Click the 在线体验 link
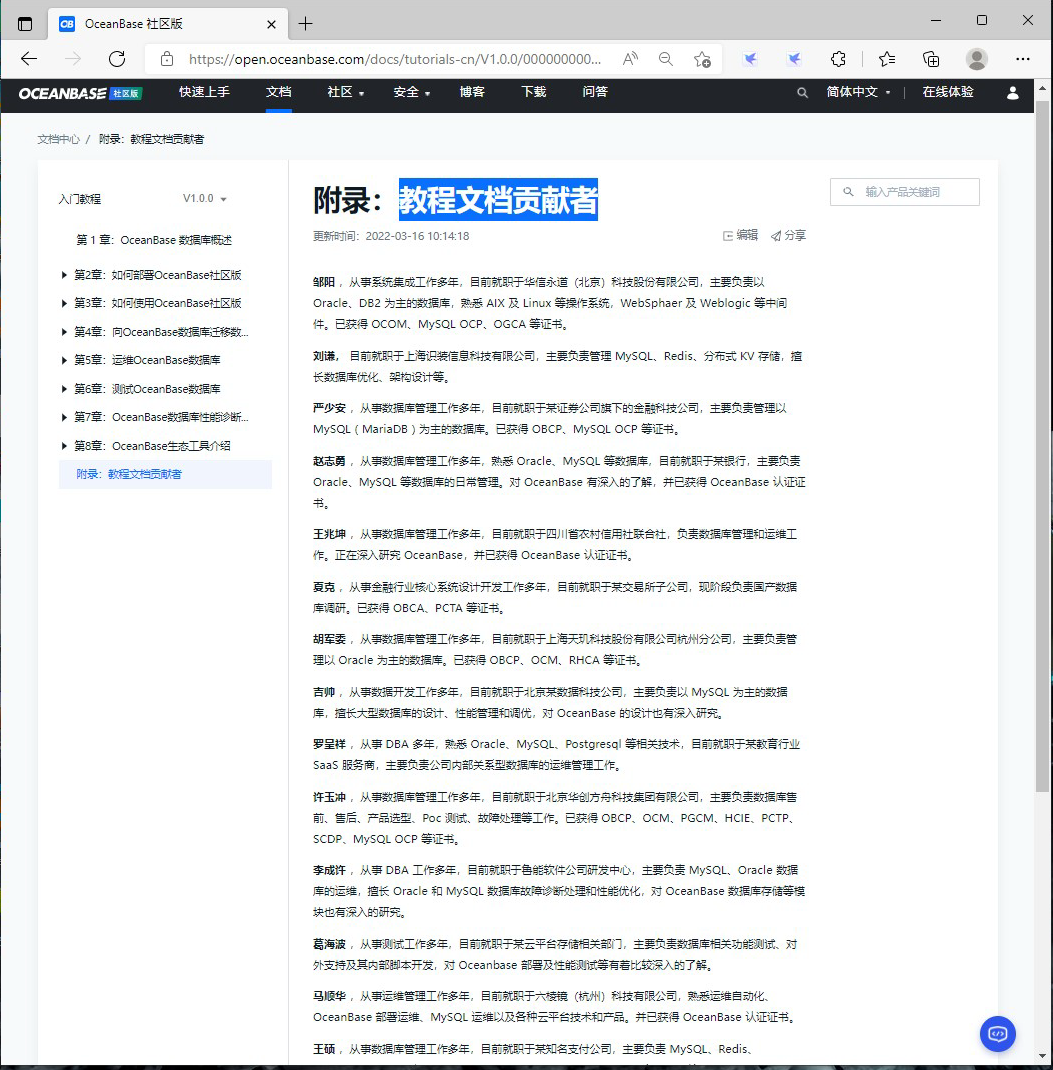This screenshot has height=1070, width=1053. [x=947, y=92]
